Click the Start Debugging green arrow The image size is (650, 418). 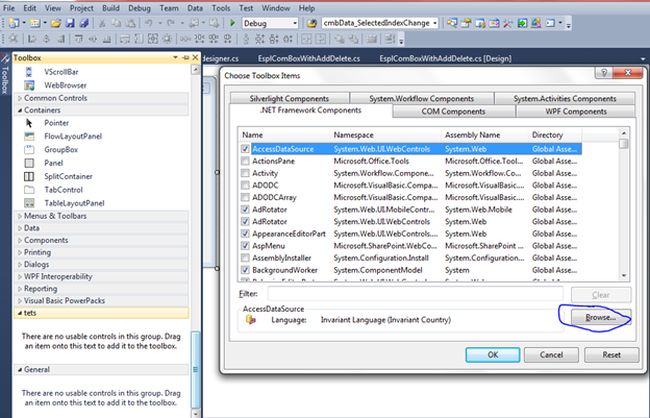pos(233,23)
